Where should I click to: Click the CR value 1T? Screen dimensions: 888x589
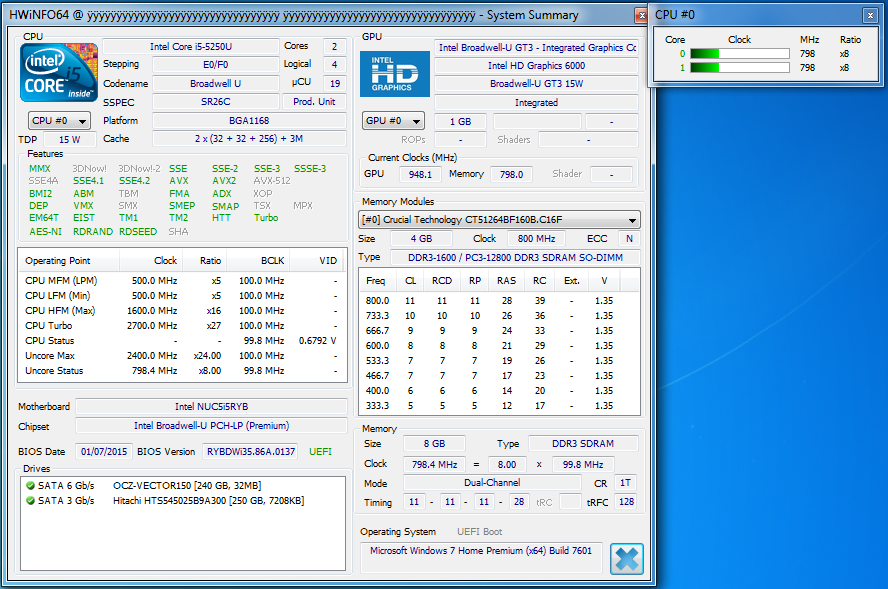(x=625, y=483)
